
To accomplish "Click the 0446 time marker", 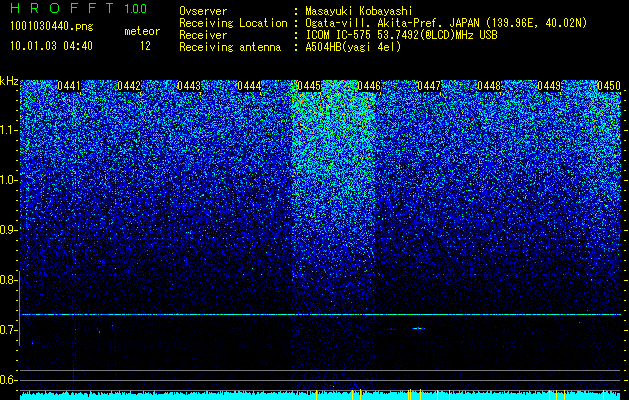I will (x=369, y=86).
